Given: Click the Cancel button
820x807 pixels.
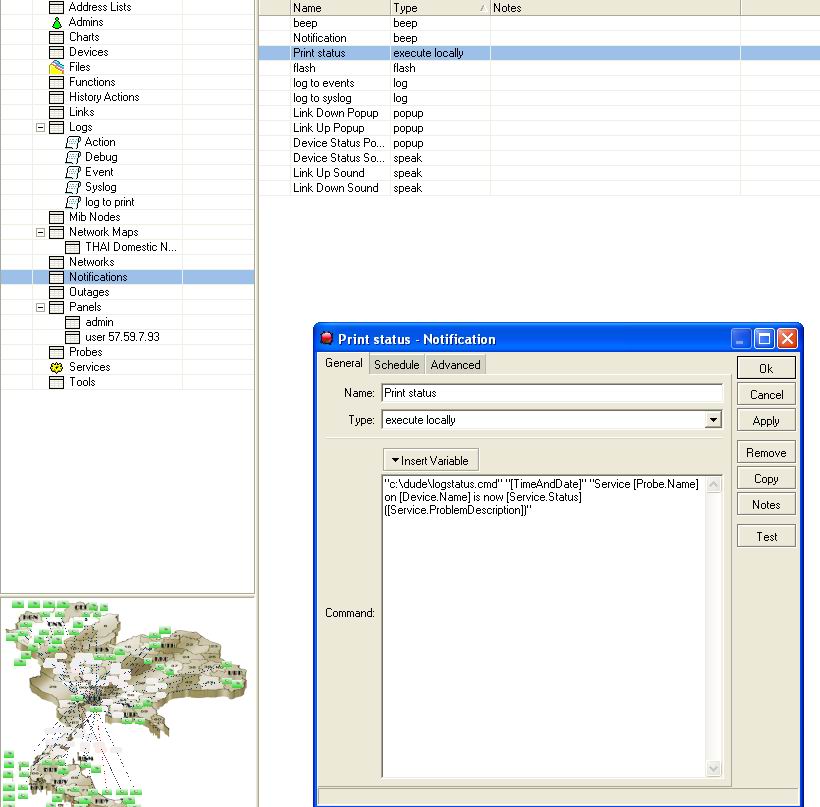Looking at the screenshot, I should click(x=766, y=394).
